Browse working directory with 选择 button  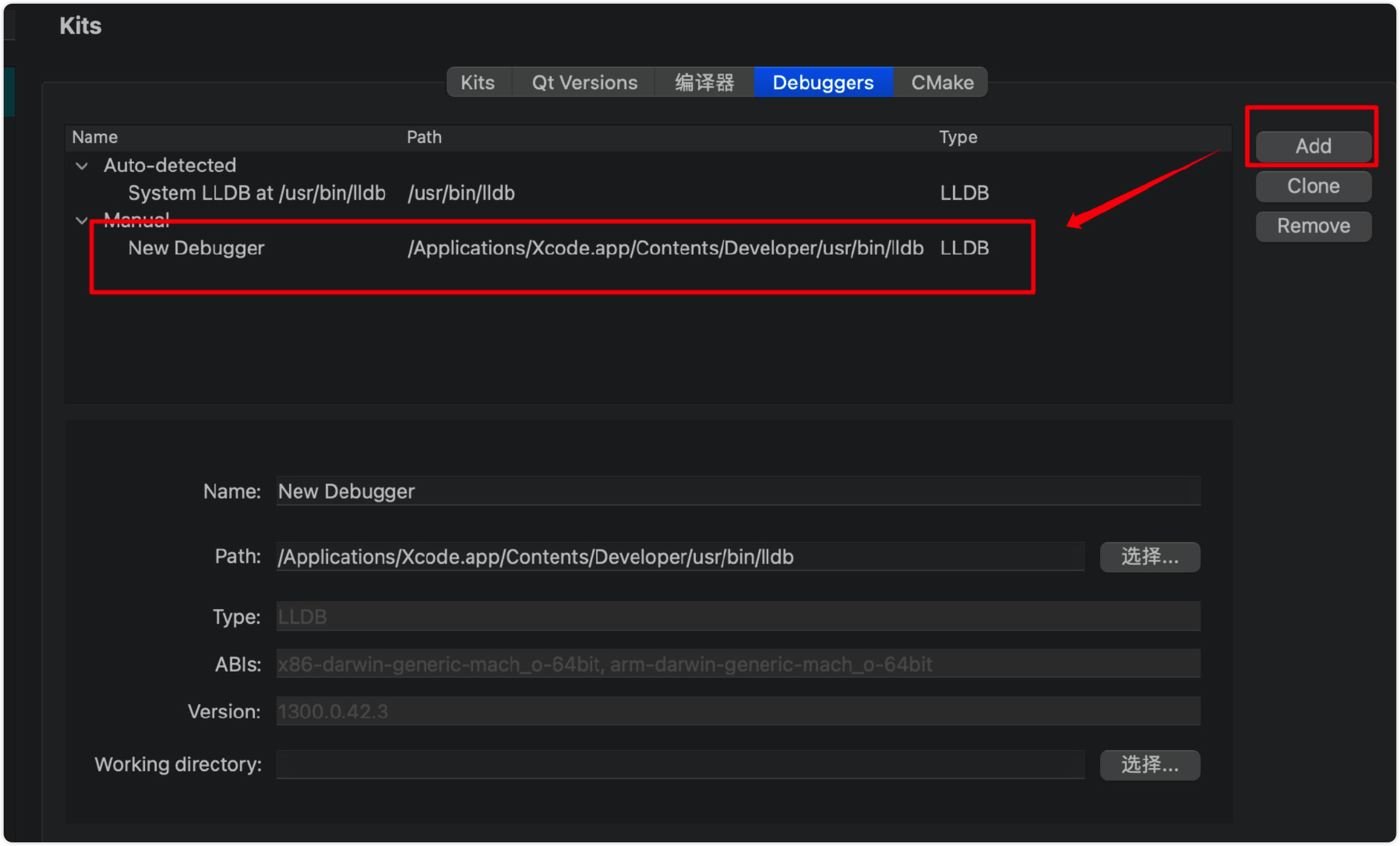[x=1149, y=764]
